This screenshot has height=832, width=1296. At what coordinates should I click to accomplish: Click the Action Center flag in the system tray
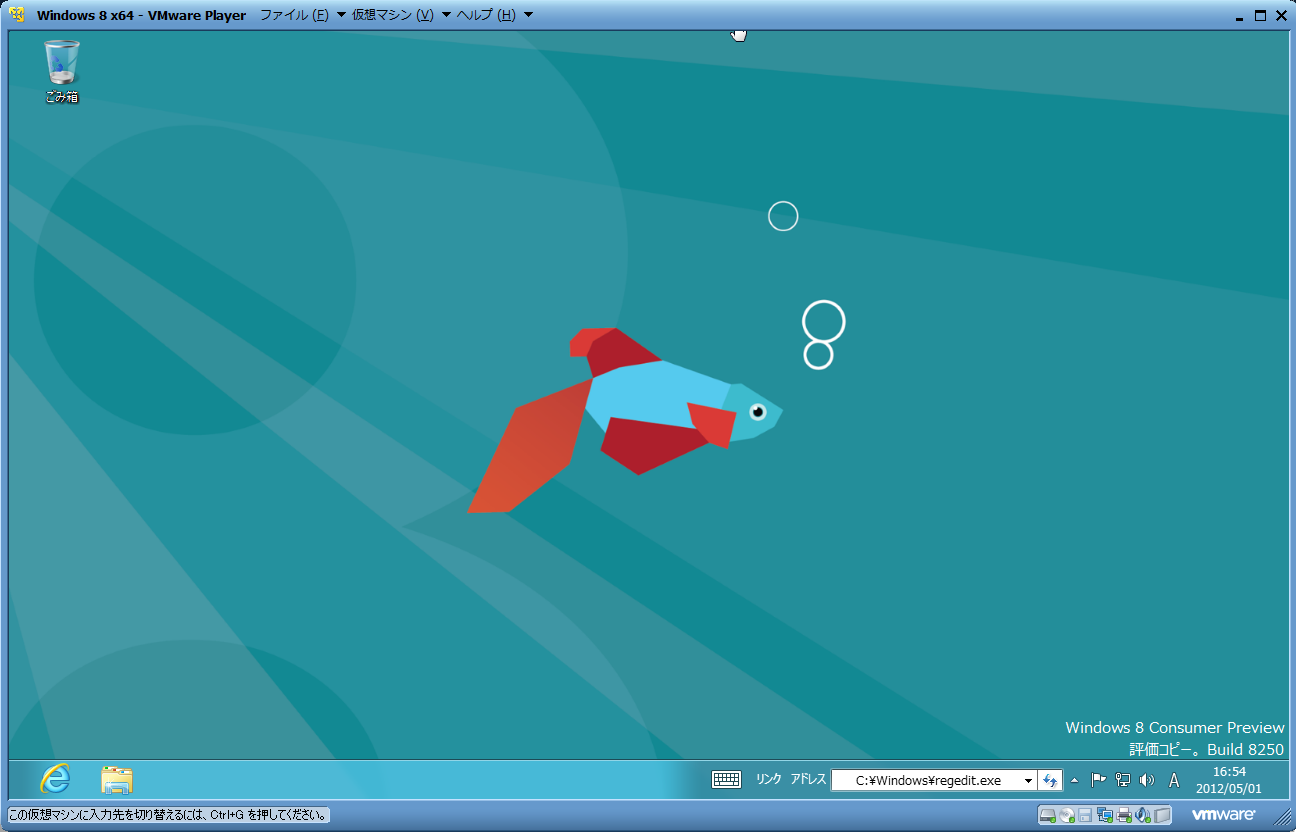(1098, 780)
